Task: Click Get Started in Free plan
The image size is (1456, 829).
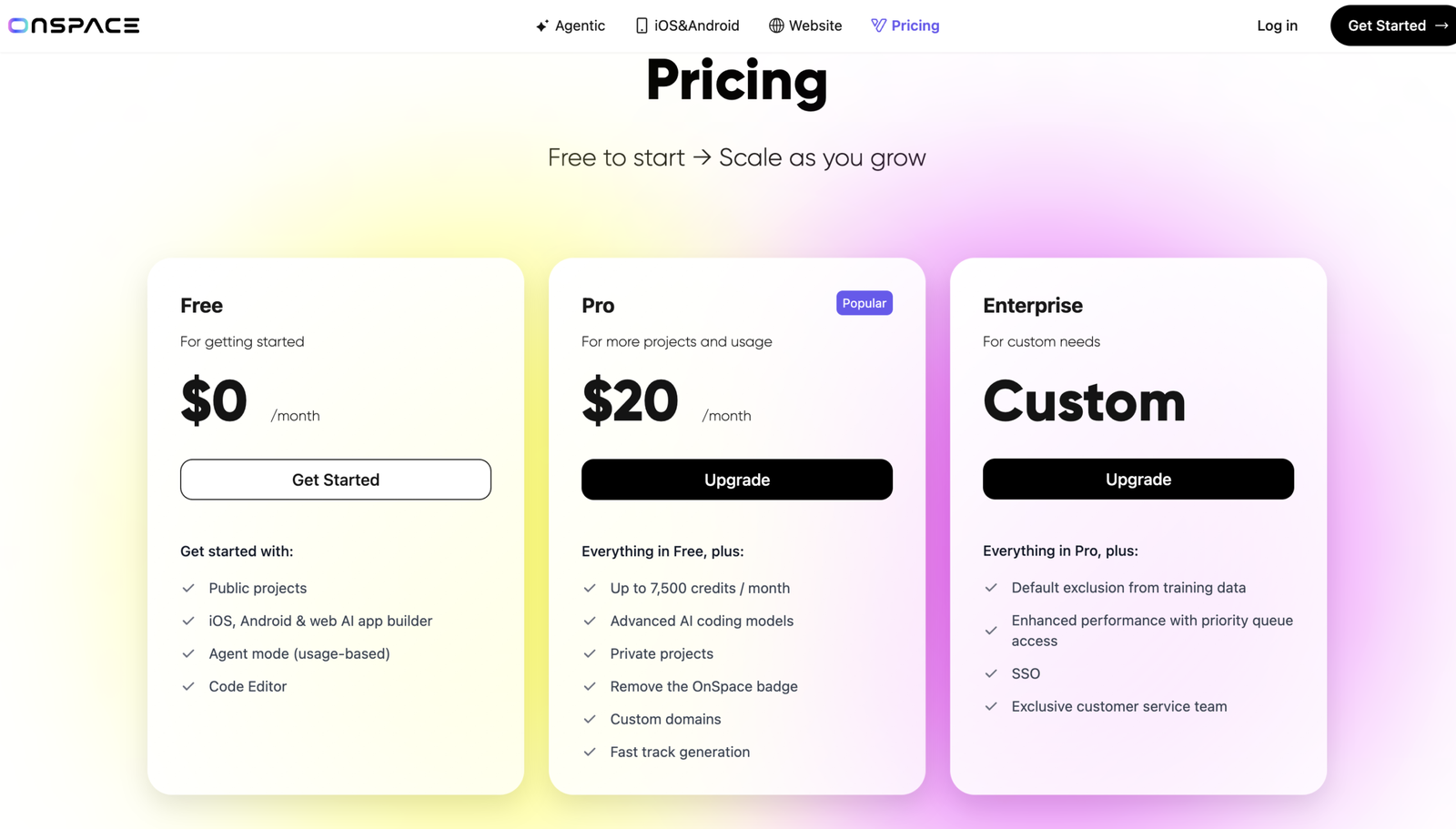Action: point(336,480)
